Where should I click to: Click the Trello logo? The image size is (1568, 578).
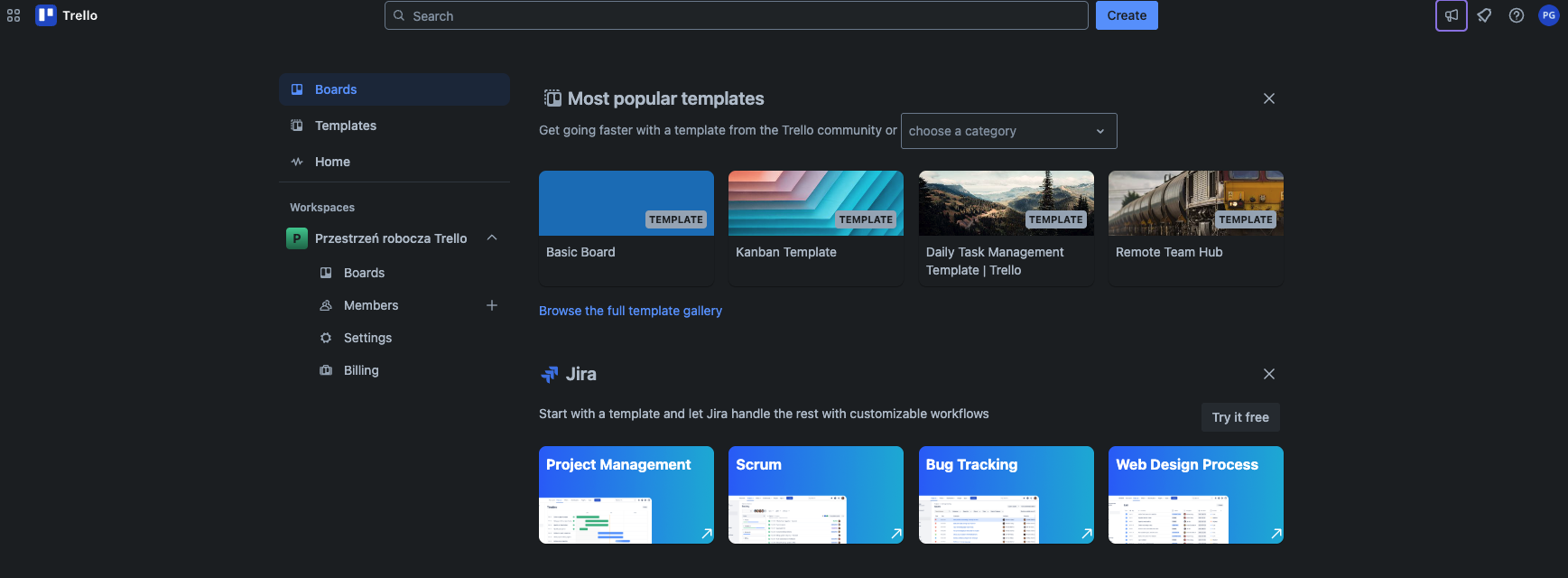[x=67, y=15]
